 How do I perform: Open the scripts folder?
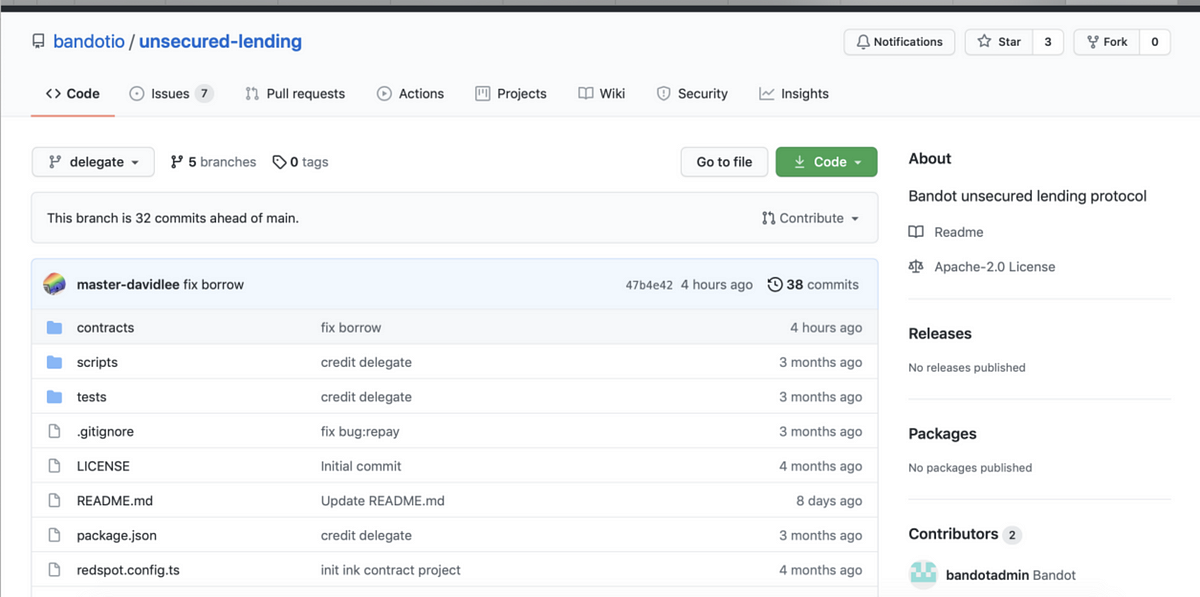(x=97, y=362)
